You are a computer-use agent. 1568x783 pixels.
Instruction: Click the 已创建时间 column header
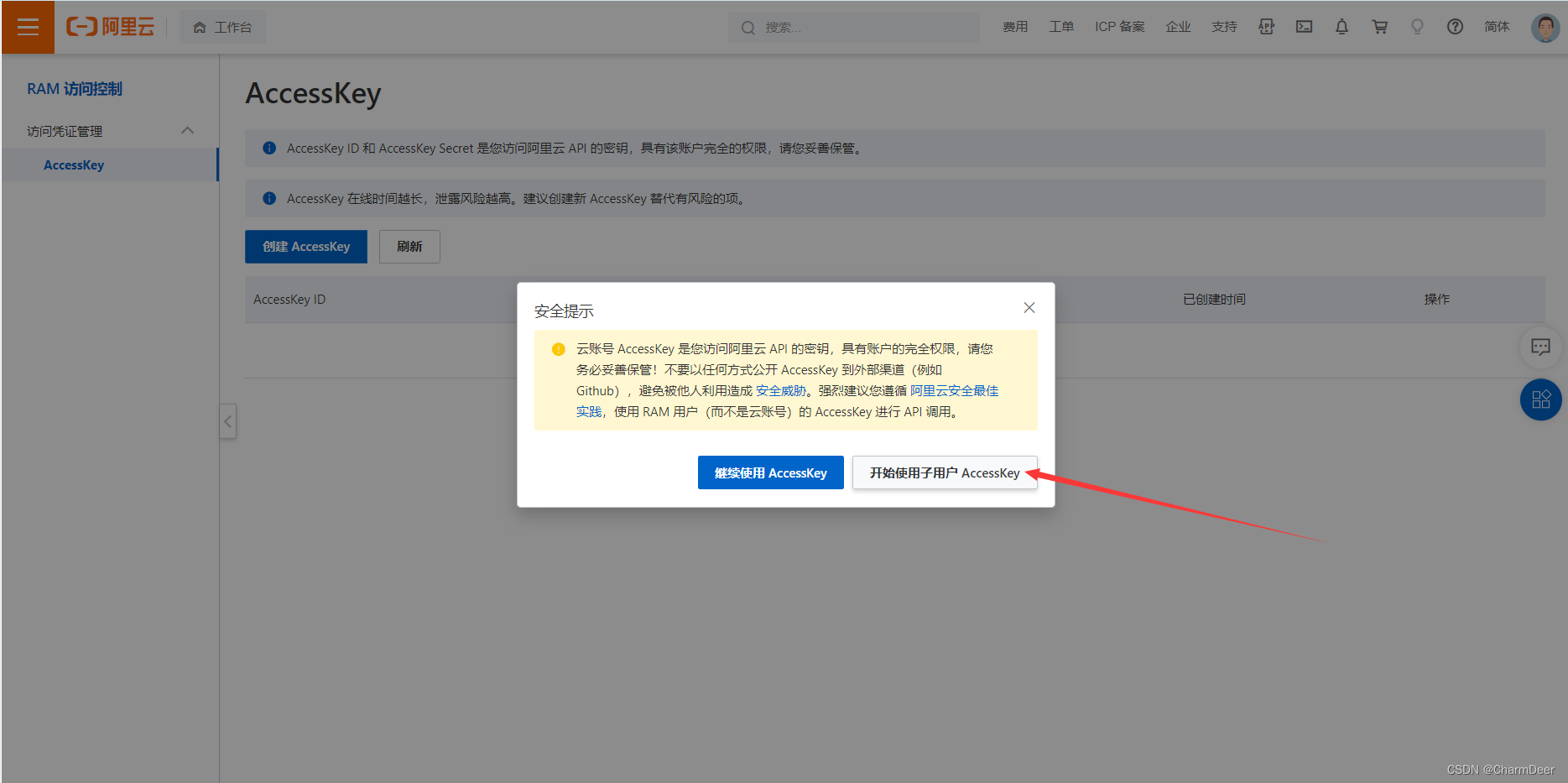coord(1214,300)
